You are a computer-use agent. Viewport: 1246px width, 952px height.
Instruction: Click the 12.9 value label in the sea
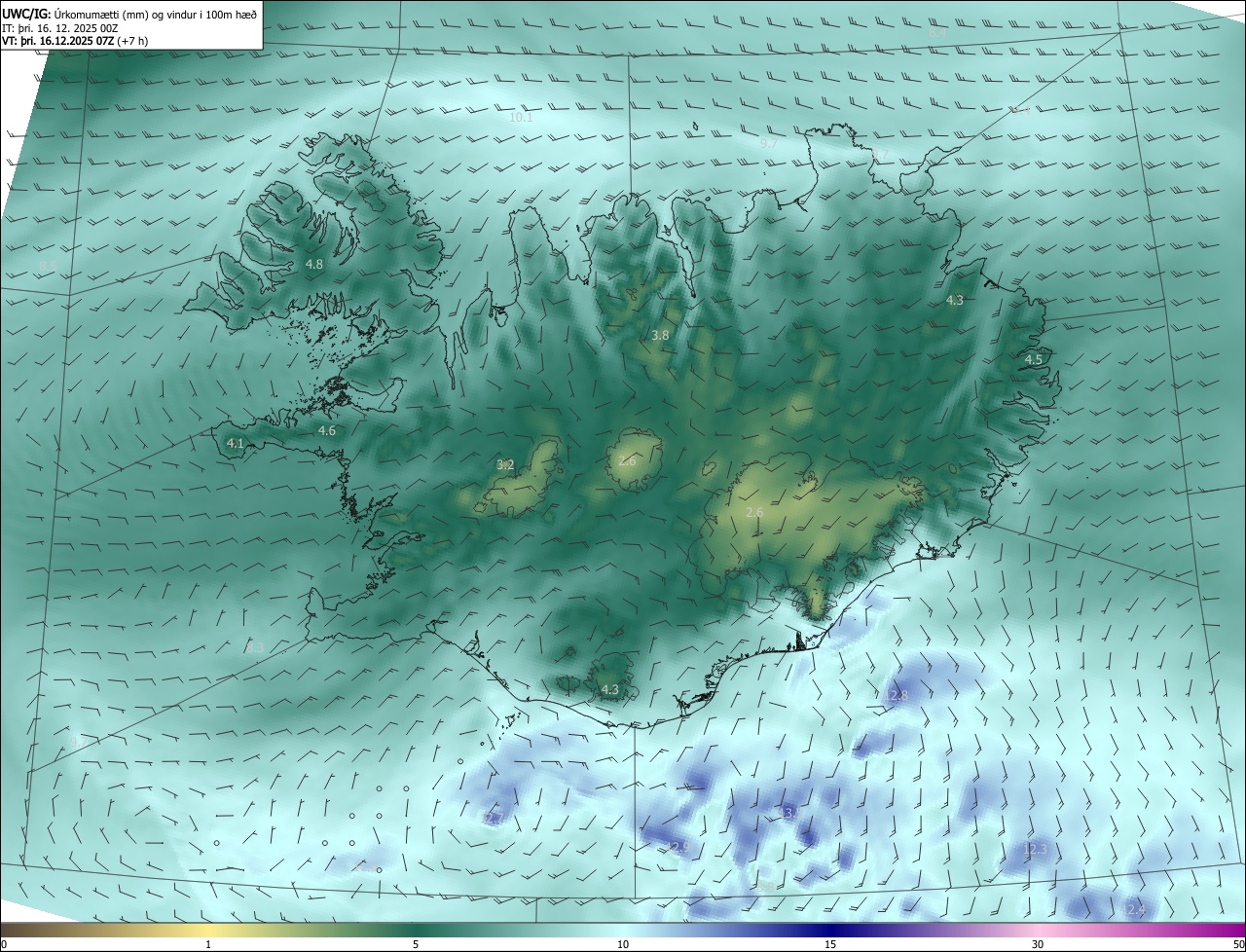click(x=678, y=848)
